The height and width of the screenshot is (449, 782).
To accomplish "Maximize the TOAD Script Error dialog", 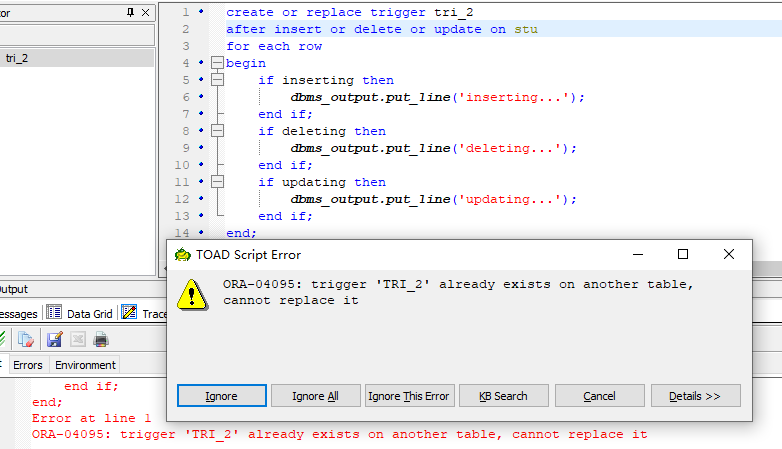I will point(683,254).
